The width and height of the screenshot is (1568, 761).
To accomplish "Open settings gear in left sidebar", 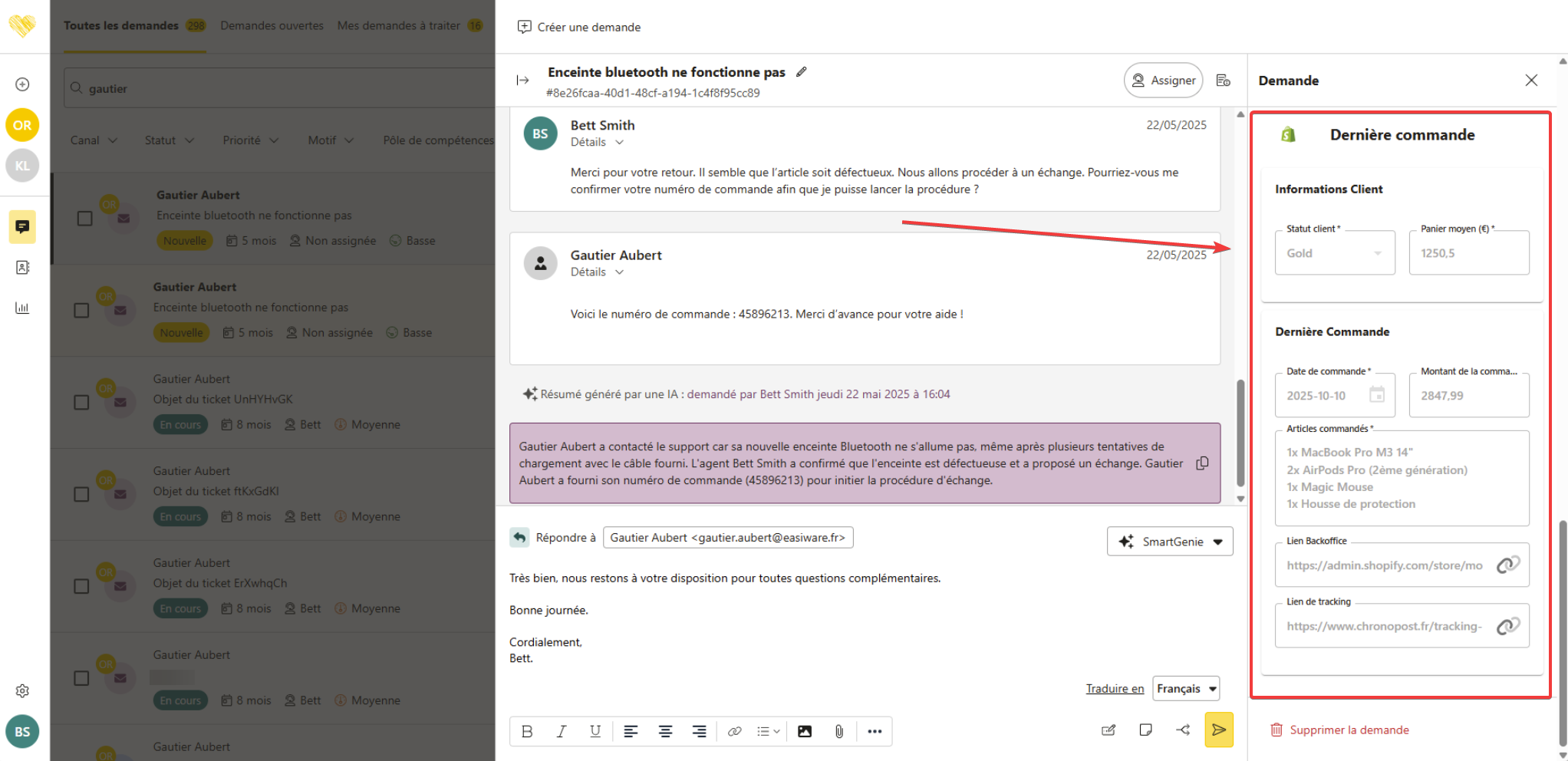I will coord(22,690).
